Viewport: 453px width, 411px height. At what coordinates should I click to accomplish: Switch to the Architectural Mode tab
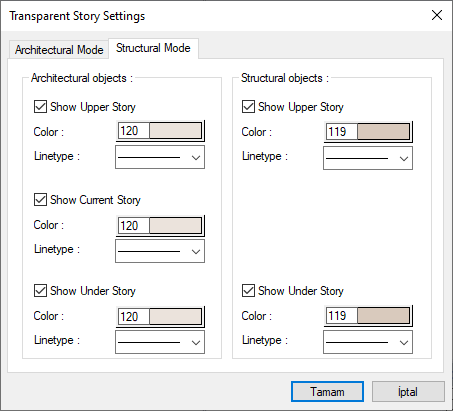(x=59, y=50)
